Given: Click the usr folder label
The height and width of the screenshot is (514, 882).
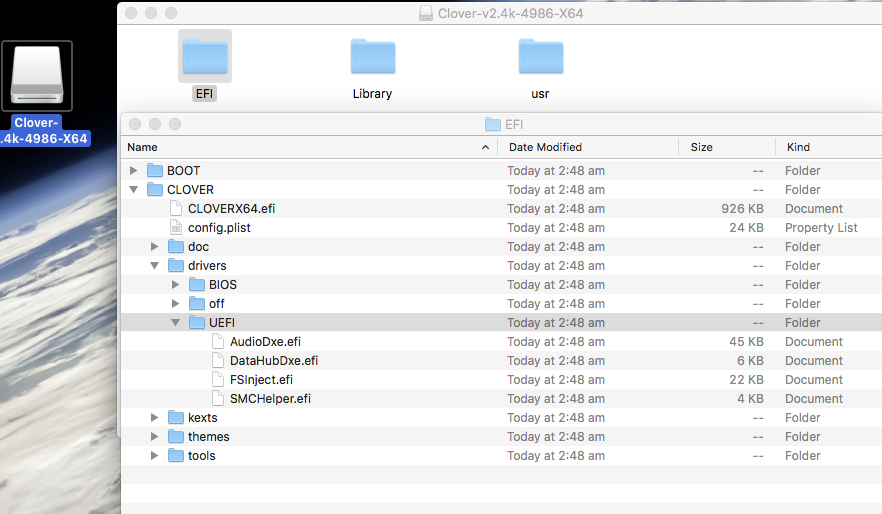Looking at the screenshot, I should click(x=540, y=94).
